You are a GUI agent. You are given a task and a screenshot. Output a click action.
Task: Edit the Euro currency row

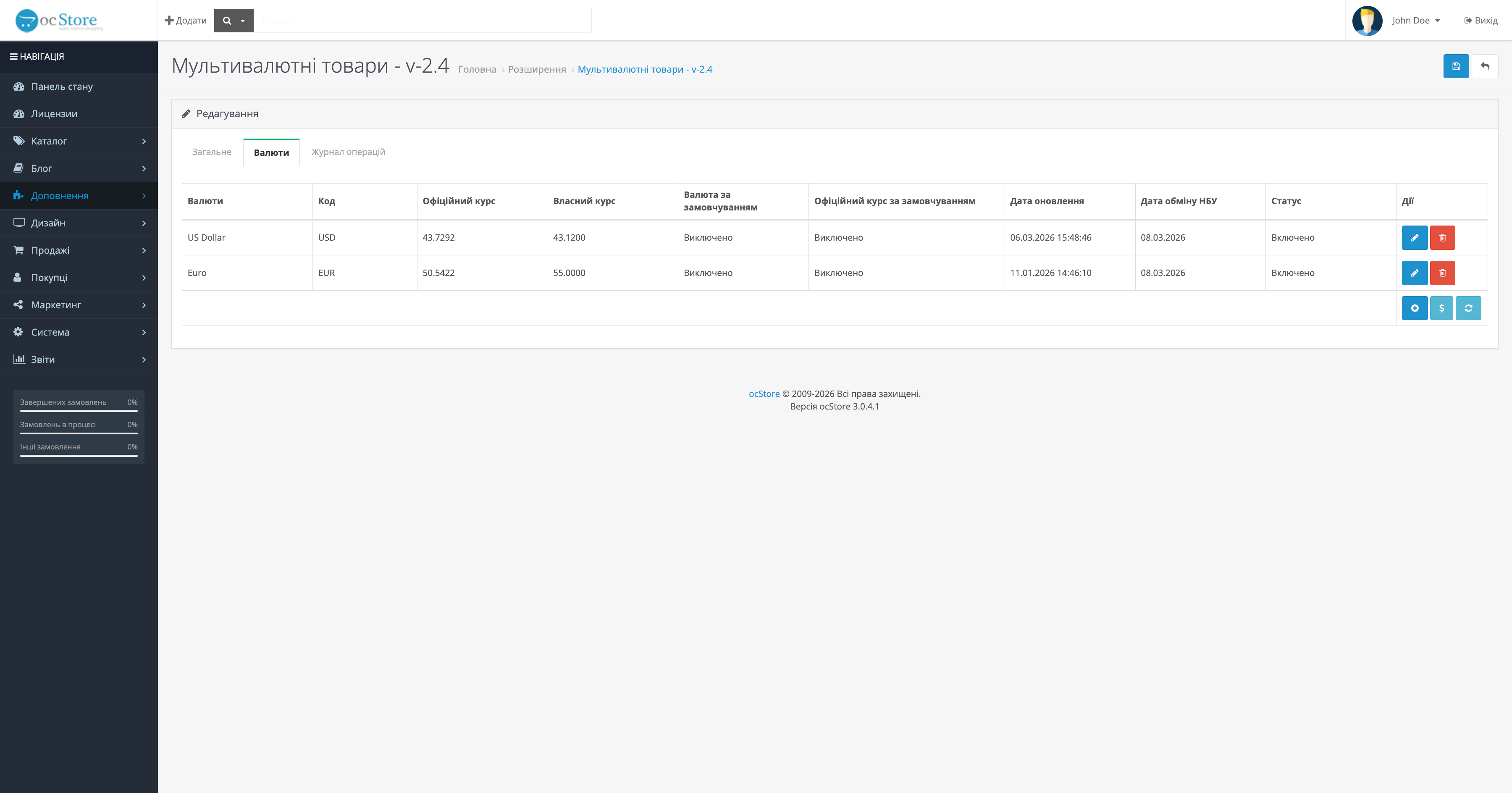tap(1414, 273)
